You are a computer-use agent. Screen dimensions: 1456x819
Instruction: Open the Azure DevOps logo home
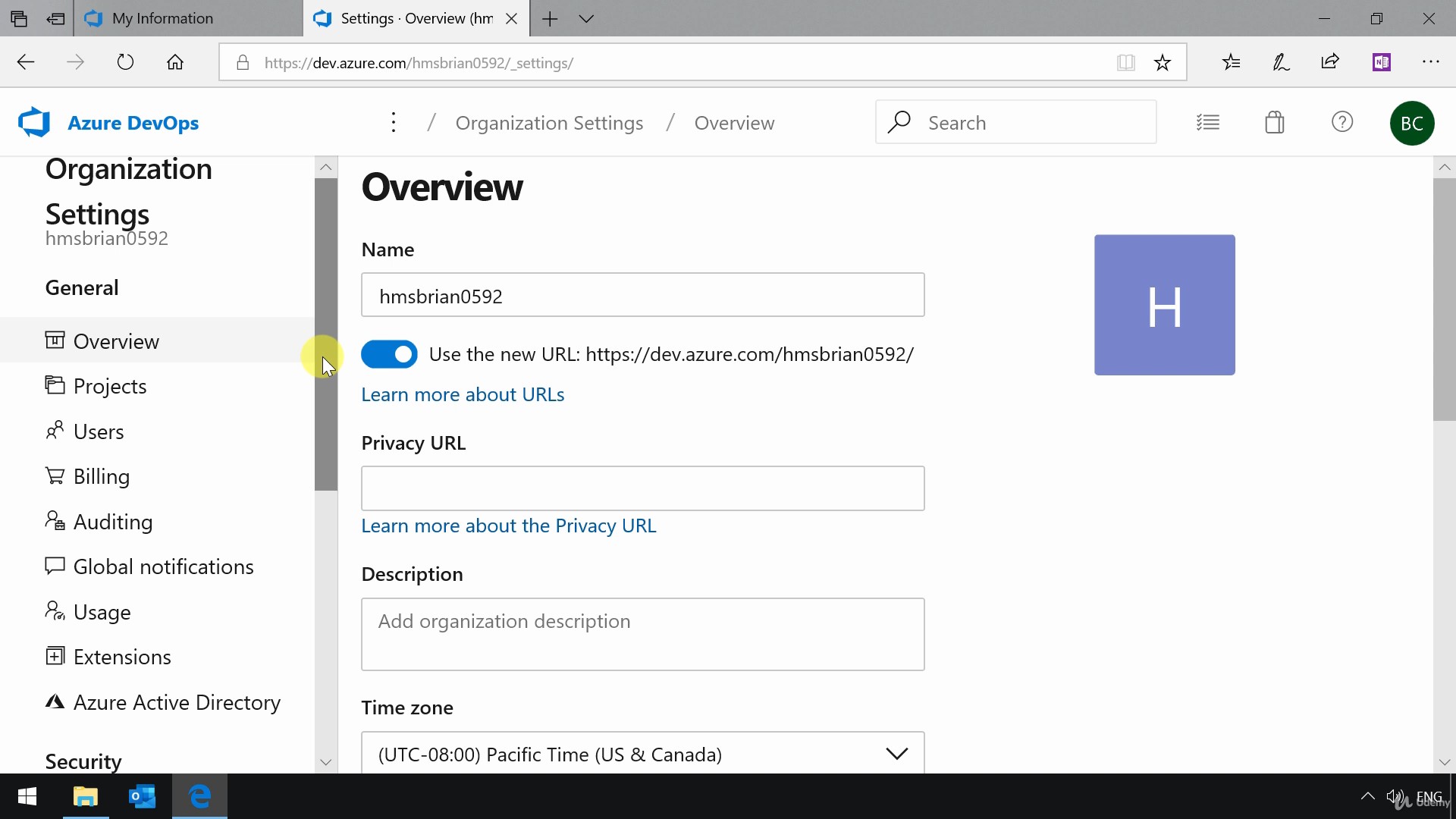click(x=34, y=122)
